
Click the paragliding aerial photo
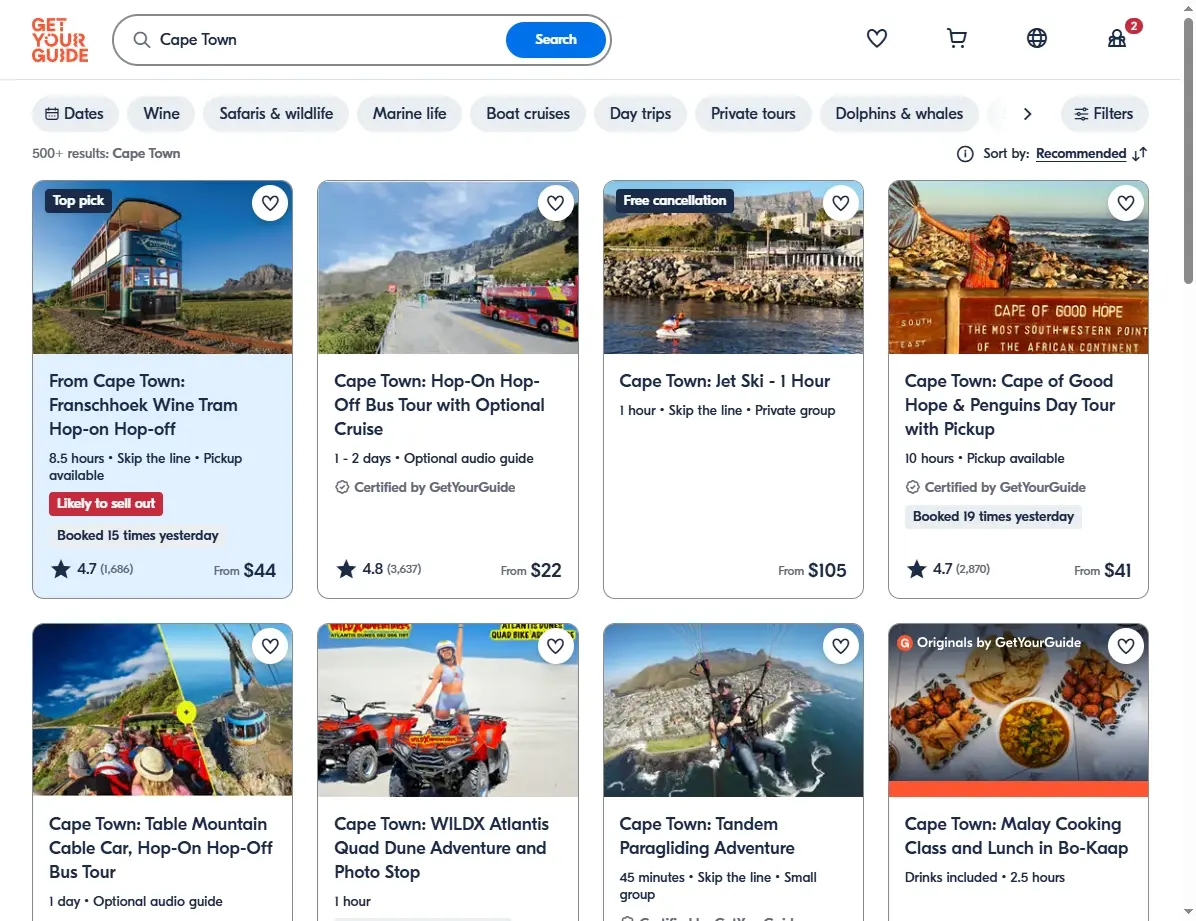(733, 710)
